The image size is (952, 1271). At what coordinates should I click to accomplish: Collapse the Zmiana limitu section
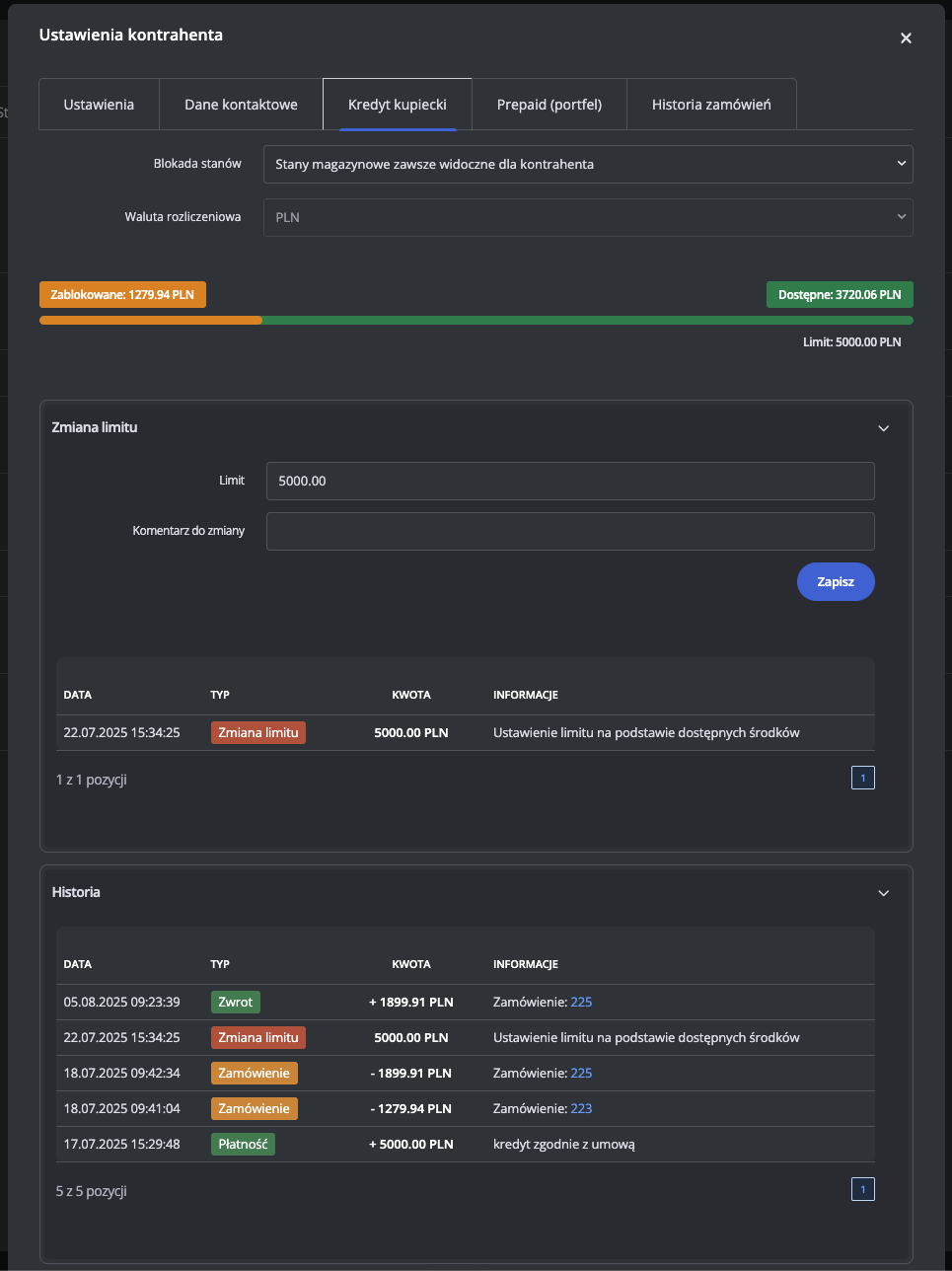click(883, 428)
